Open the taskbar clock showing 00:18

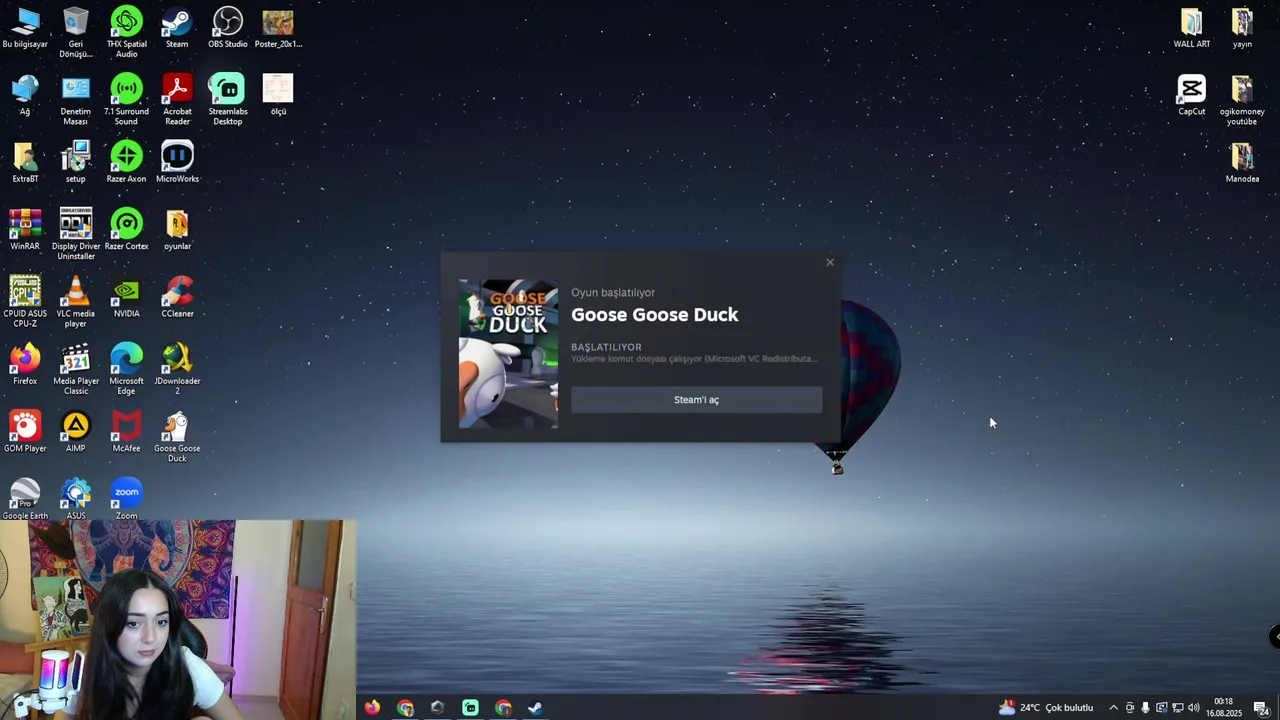tap(1224, 708)
